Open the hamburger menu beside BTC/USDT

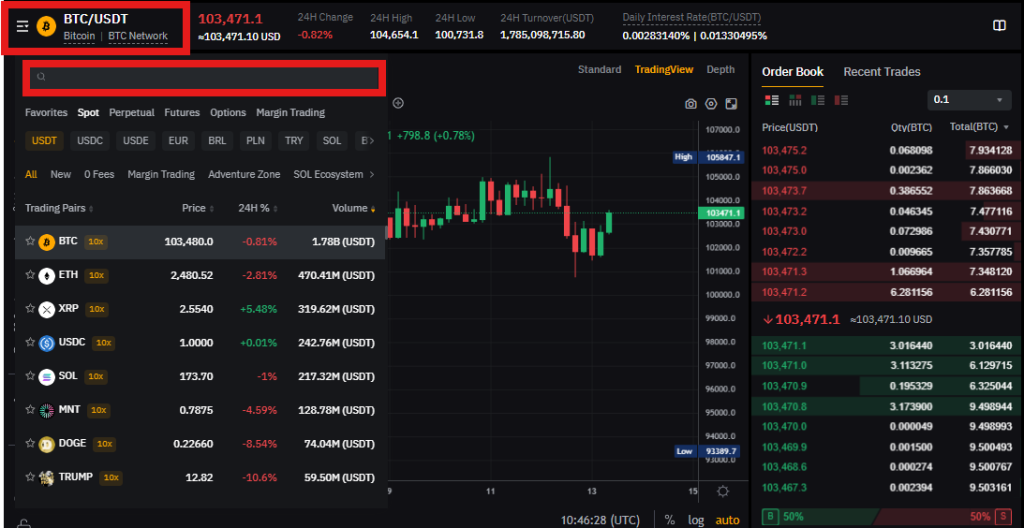tap(23, 26)
